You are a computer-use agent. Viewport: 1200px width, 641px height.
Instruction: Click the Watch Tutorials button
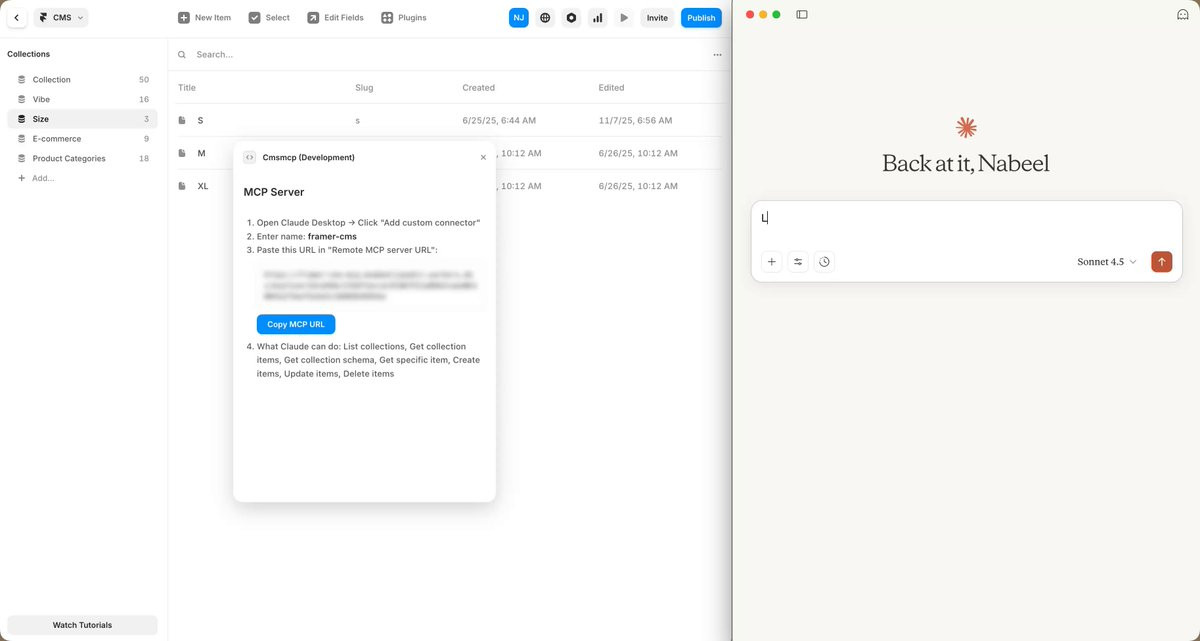82,625
